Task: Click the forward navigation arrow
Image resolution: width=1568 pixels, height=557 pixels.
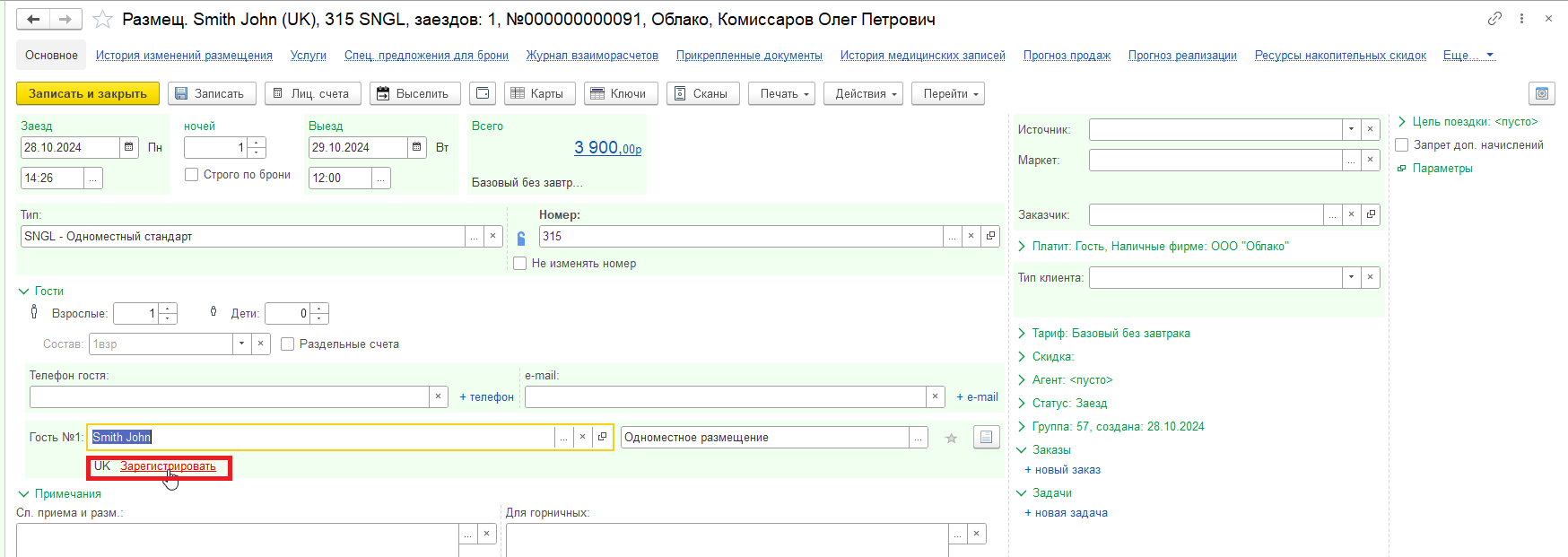Action: tap(65, 19)
